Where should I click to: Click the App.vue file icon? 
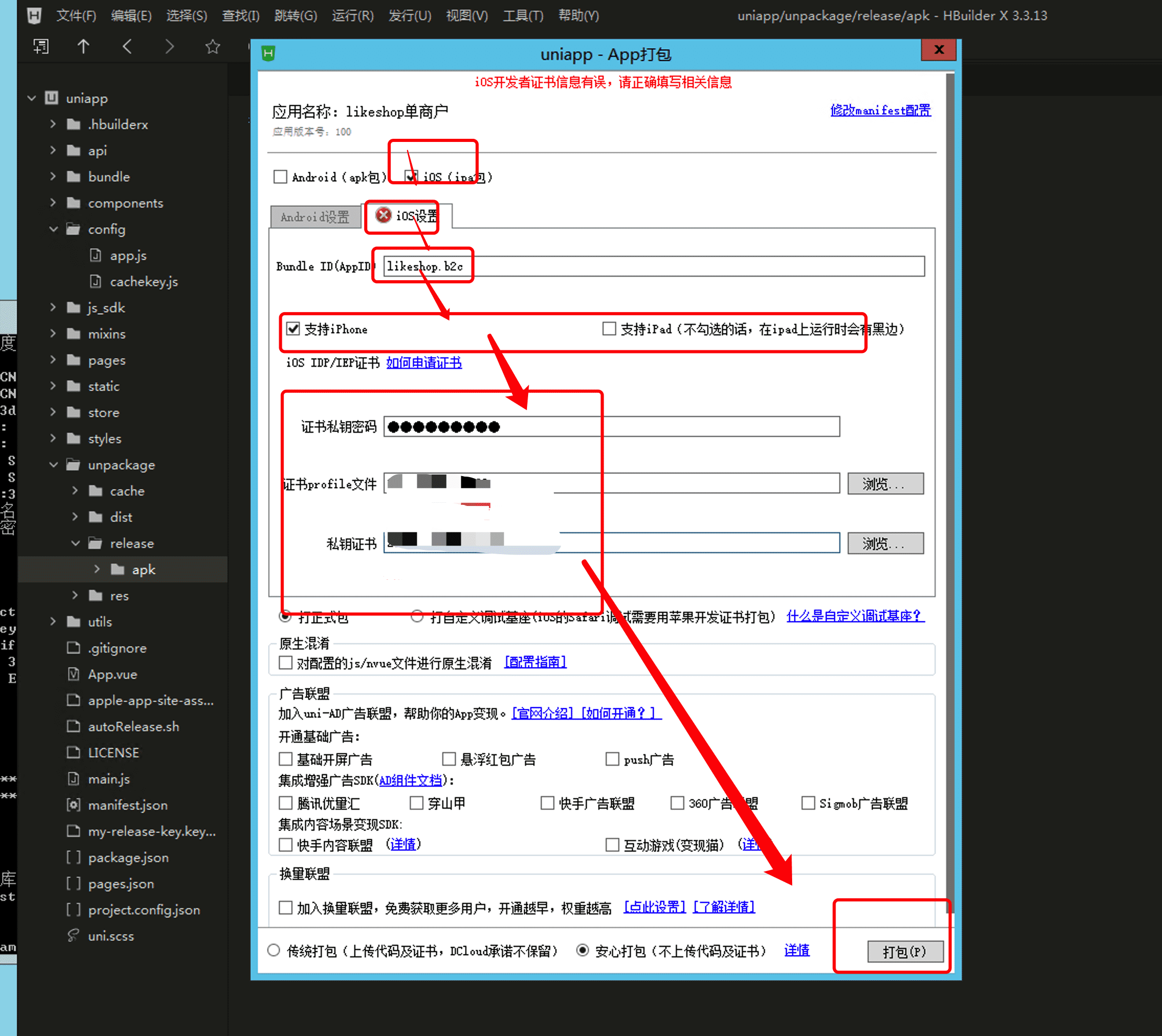coord(73,674)
